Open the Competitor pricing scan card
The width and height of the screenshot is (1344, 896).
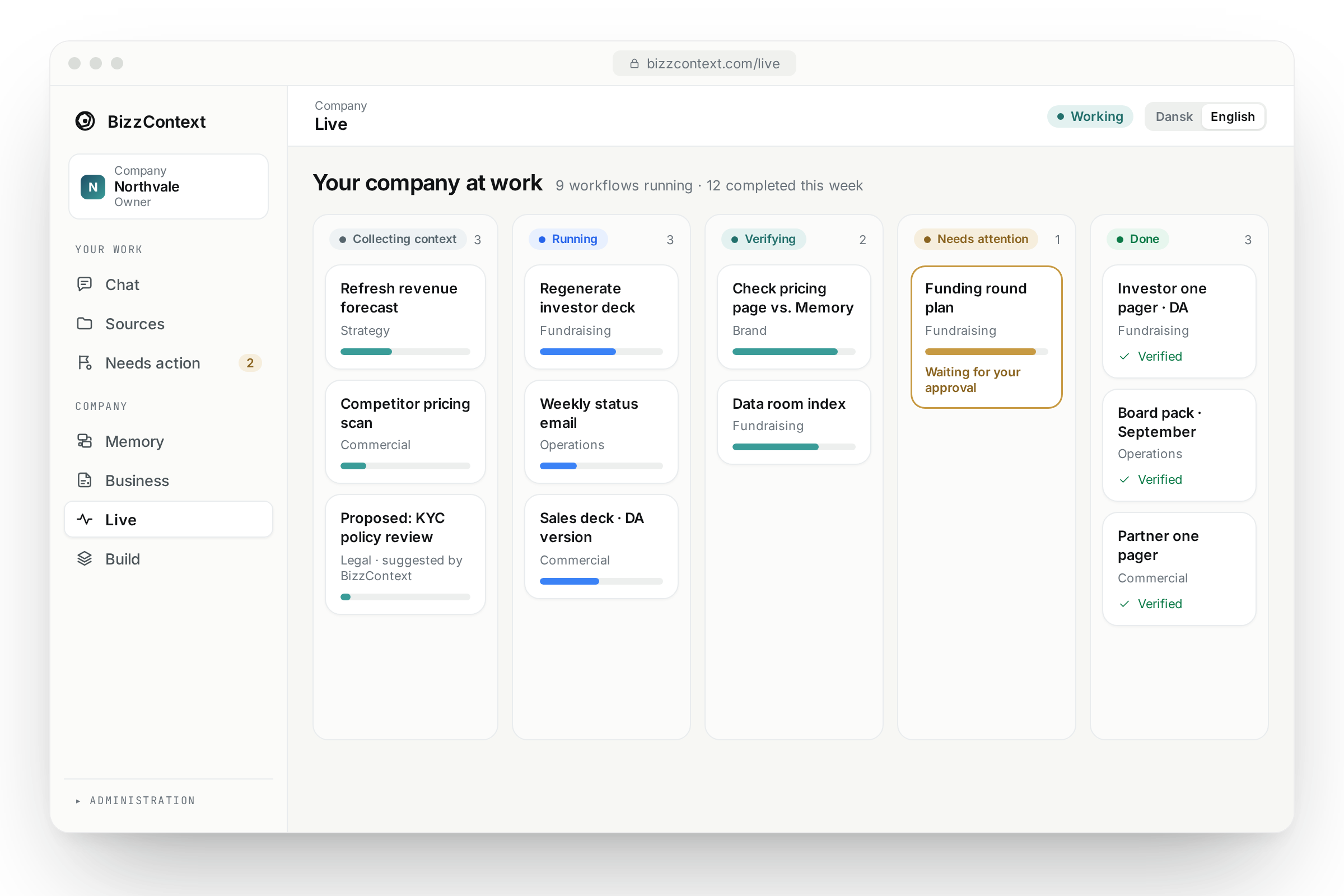point(405,432)
